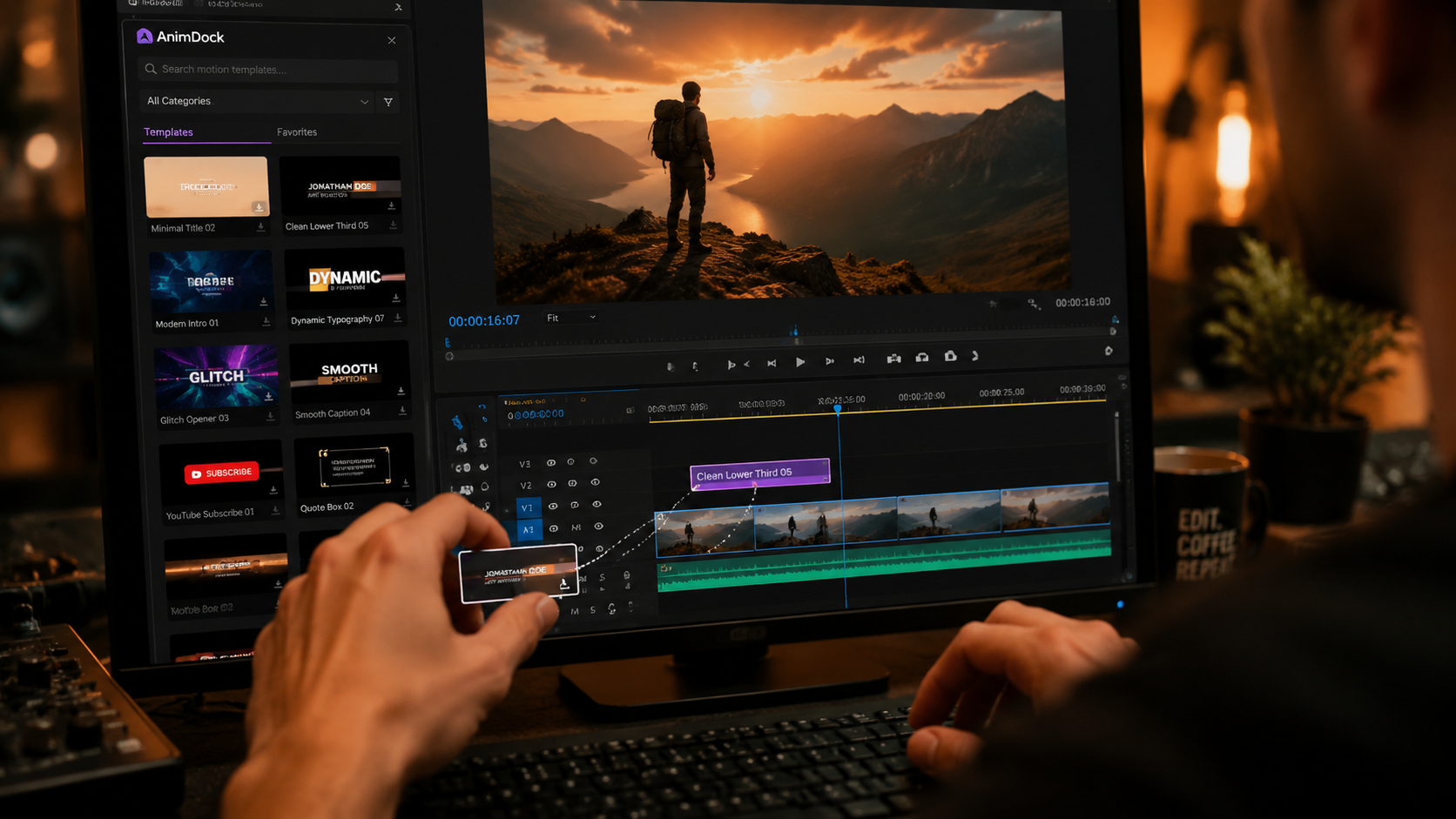Click download icon beside Dynamic Typography 07 label

click(x=398, y=318)
